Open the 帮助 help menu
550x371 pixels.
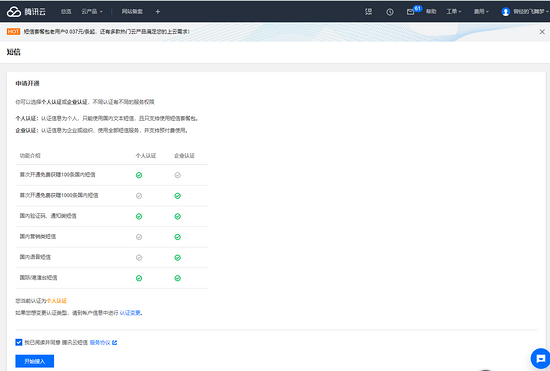pyautogui.click(x=431, y=12)
